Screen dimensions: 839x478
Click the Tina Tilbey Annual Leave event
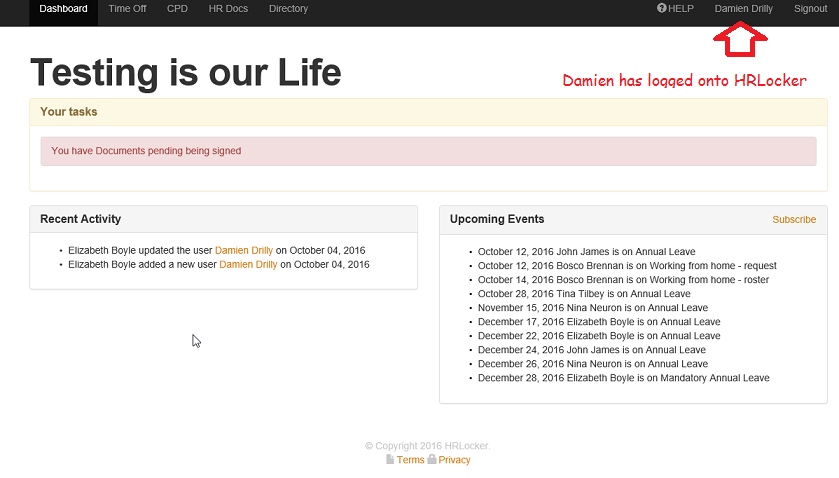coord(584,294)
